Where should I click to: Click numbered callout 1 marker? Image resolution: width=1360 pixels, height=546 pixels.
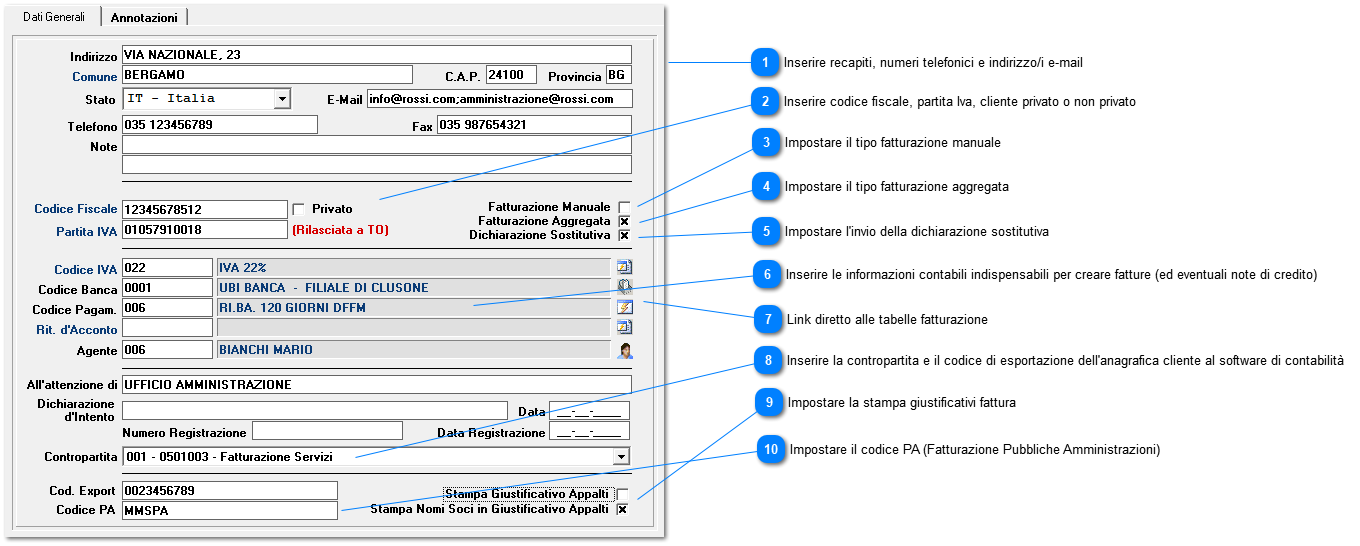[765, 62]
